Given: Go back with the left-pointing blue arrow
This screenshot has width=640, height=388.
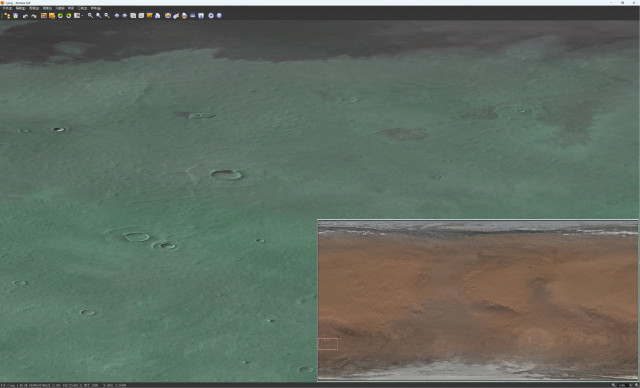Looking at the screenshot, I should 117,16.
